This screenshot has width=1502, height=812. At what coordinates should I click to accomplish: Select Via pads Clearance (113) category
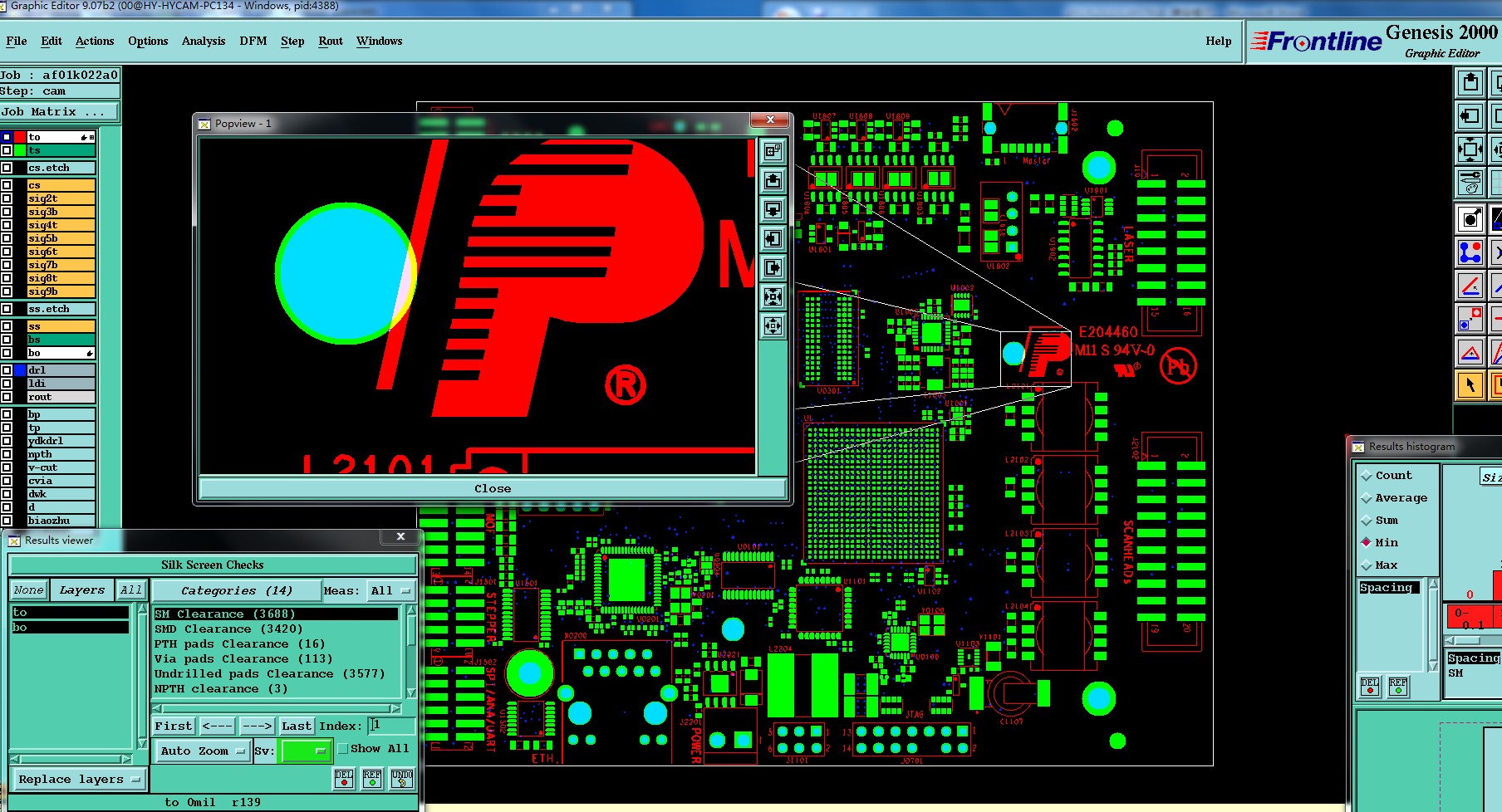[277, 658]
